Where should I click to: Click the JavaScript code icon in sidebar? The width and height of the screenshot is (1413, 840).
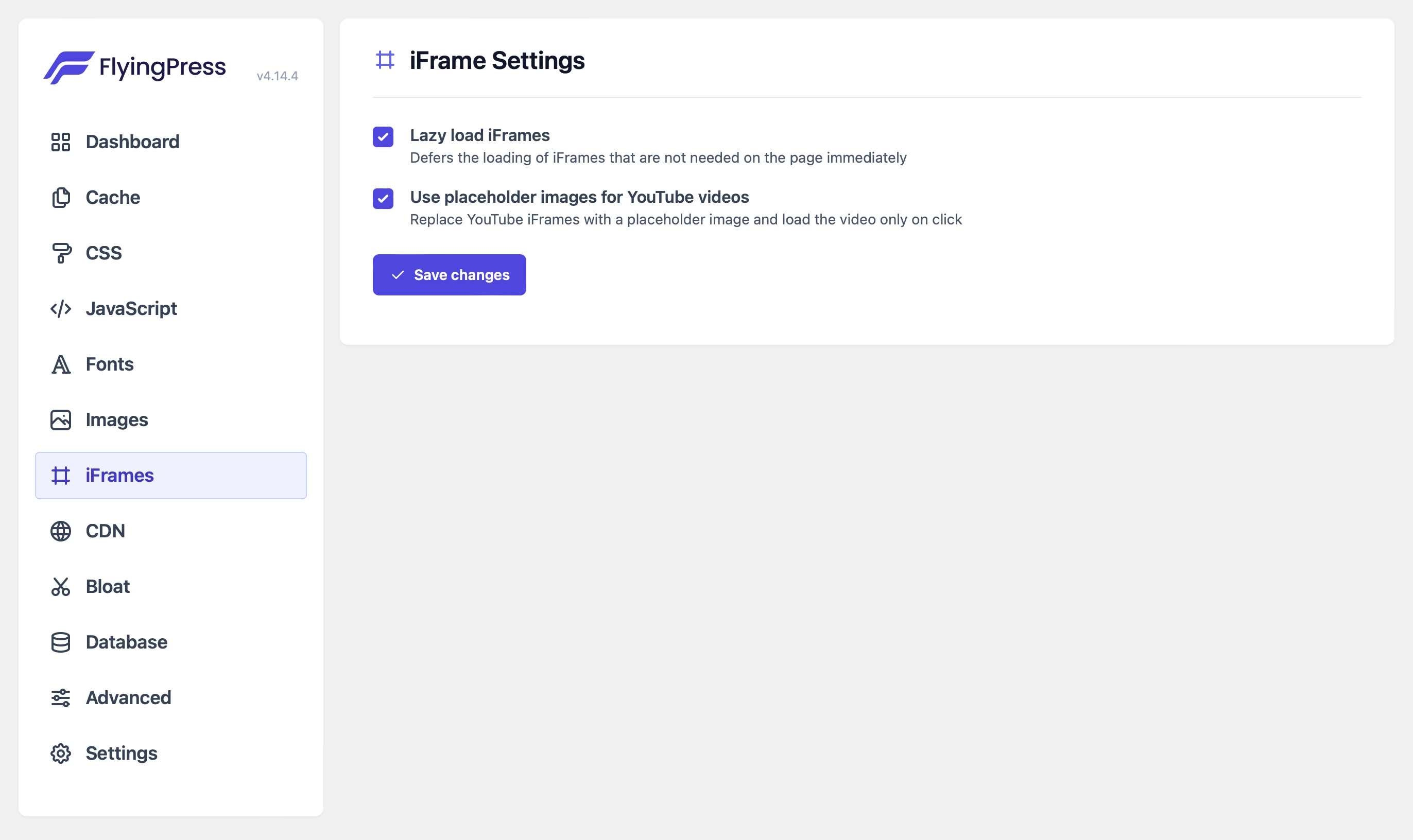pos(61,308)
